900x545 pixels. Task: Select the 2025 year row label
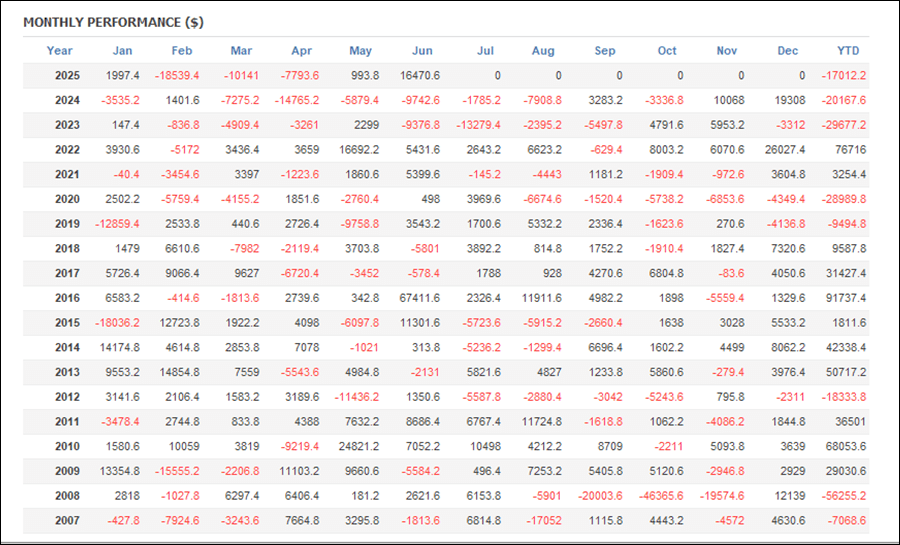(x=67, y=76)
